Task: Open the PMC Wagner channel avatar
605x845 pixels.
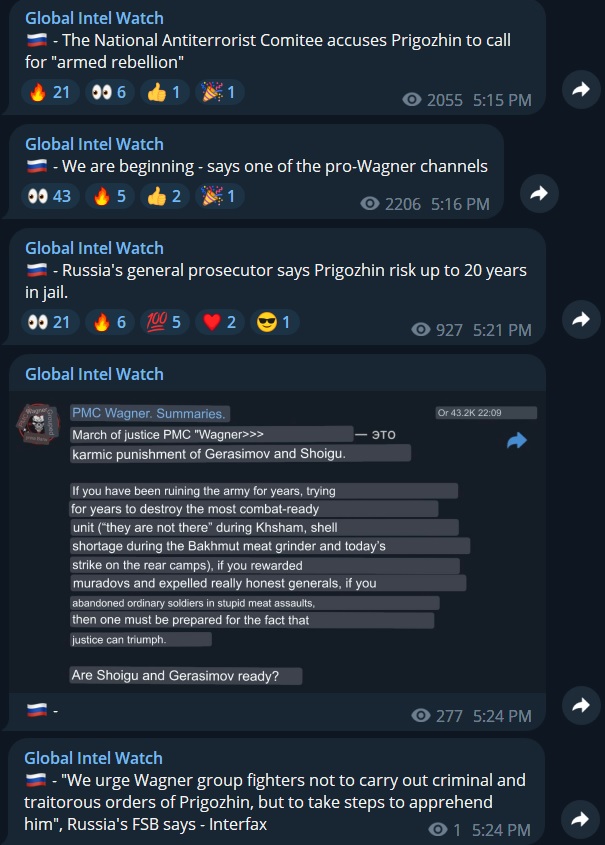Action: point(38,424)
